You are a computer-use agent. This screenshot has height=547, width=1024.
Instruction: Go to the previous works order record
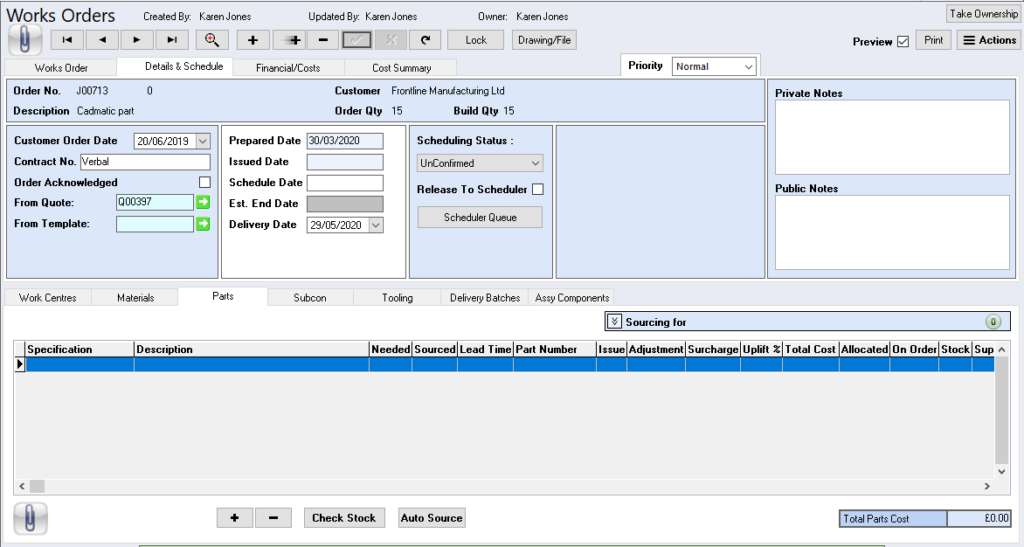102,40
